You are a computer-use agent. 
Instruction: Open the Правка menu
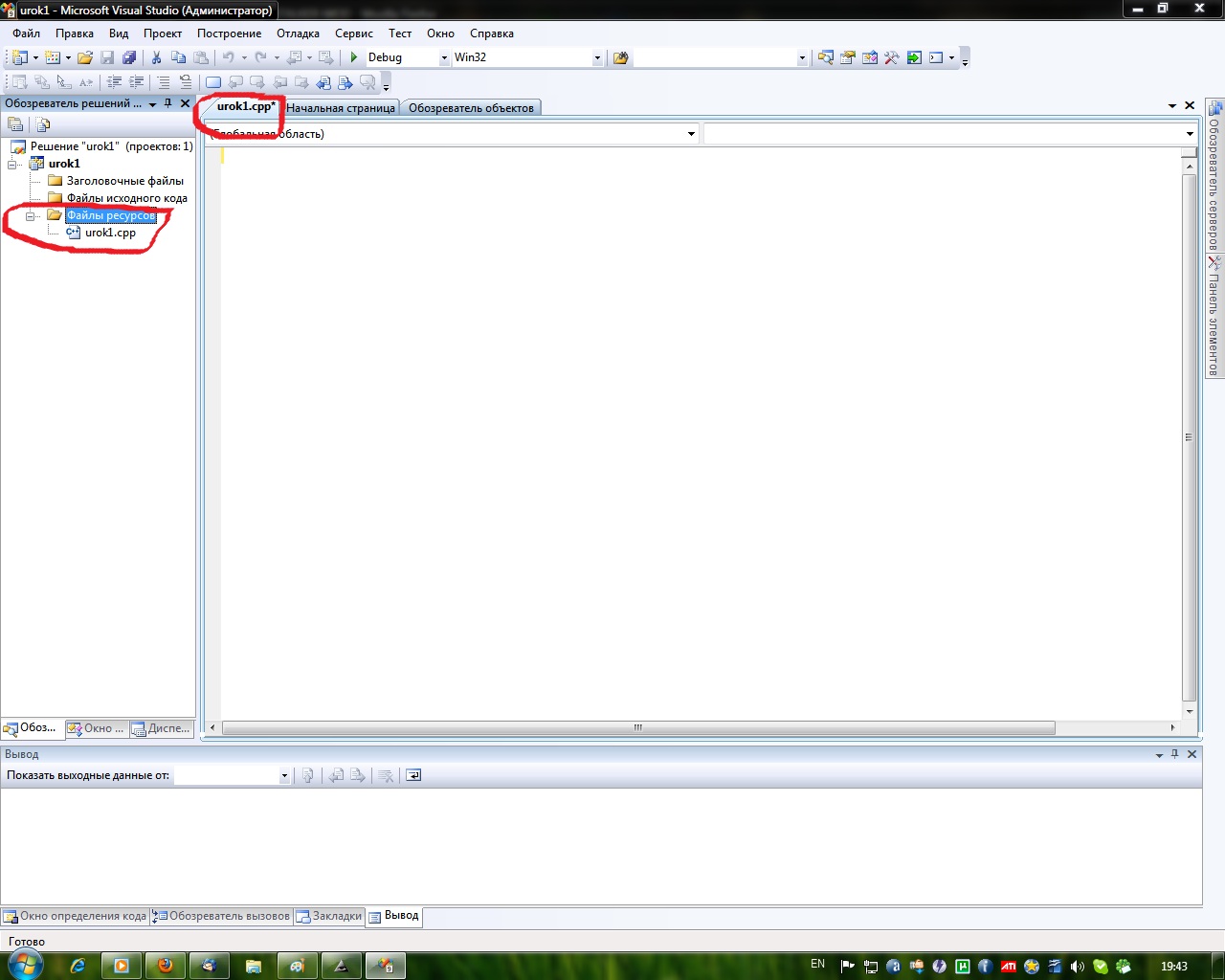pyautogui.click(x=75, y=33)
